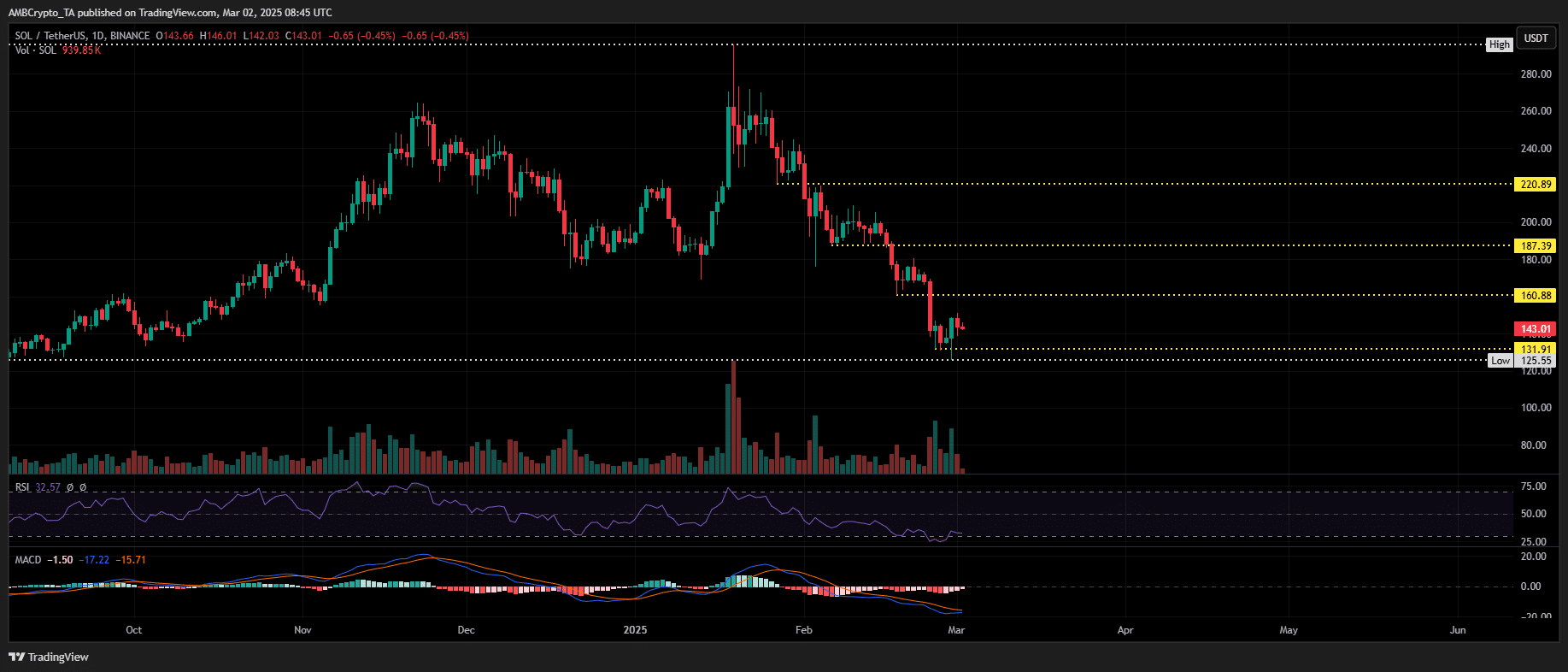This screenshot has height=672, width=1568.
Task: Click 100.00 on the price axis
Action: coord(1536,408)
